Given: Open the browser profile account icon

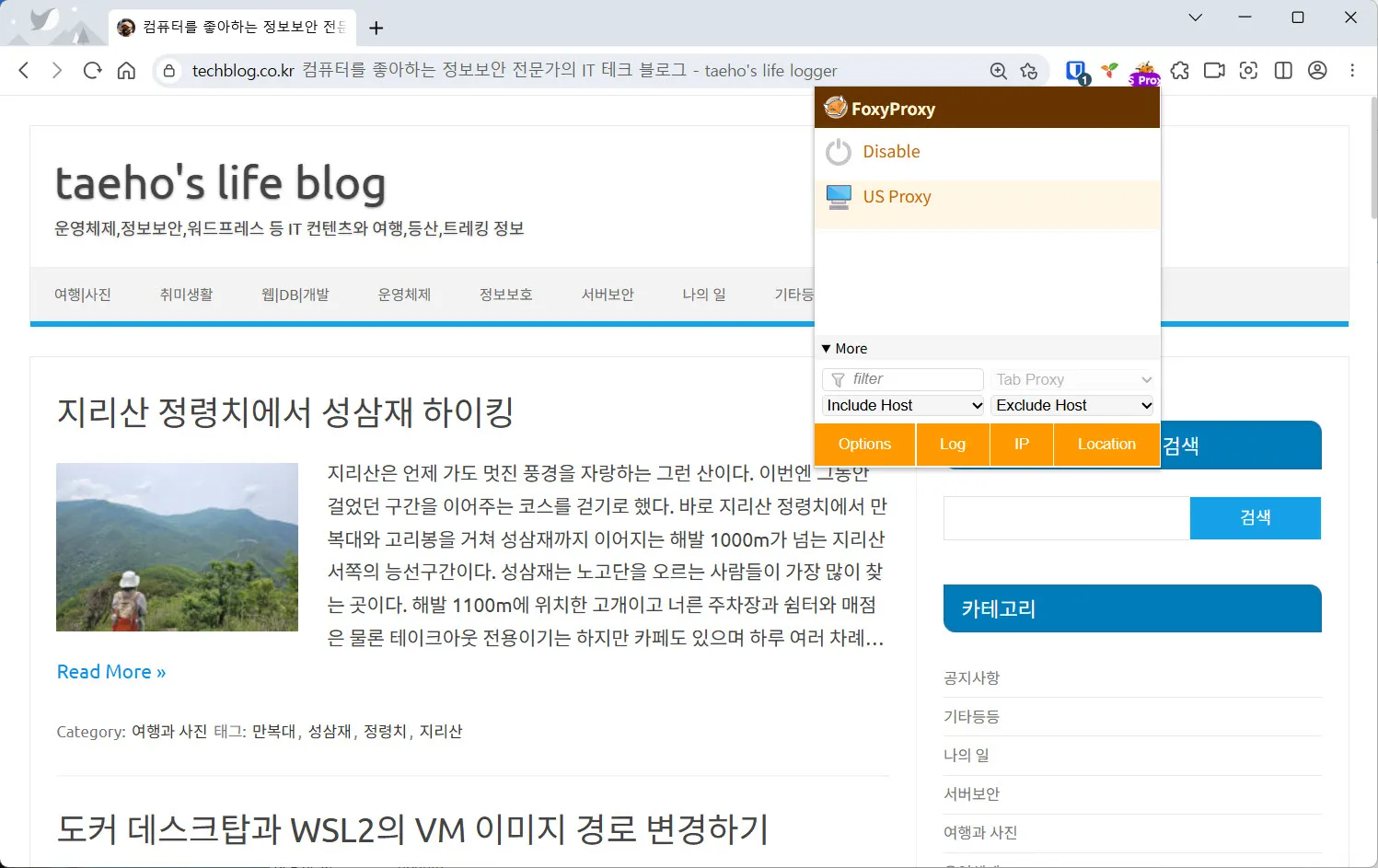Looking at the screenshot, I should [1316, 70].
